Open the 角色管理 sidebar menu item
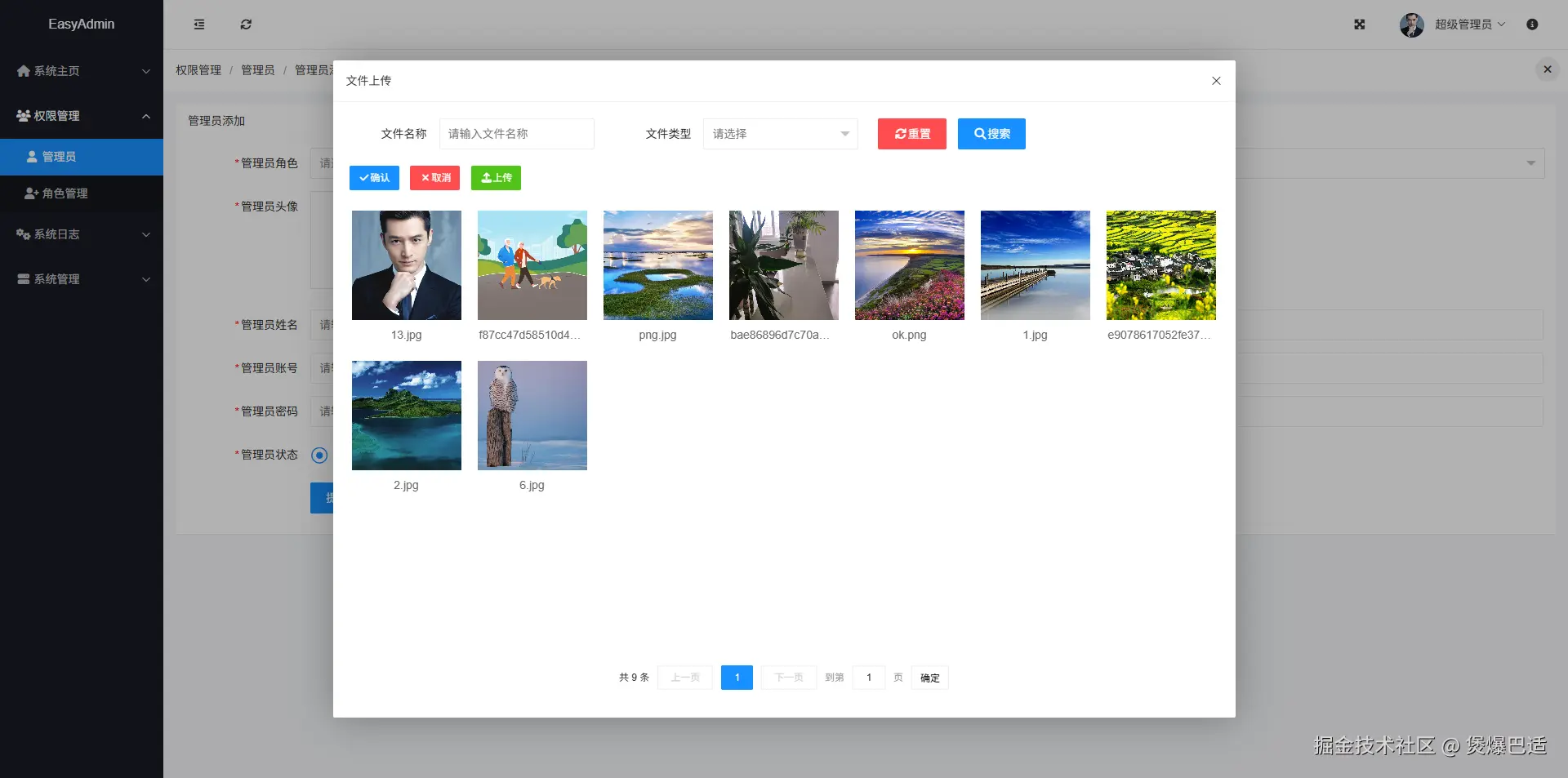 (x=82, y=193)
